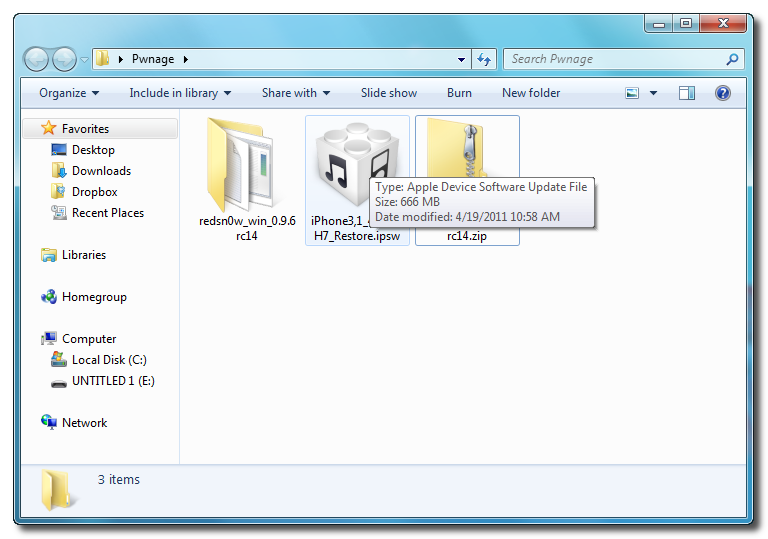Click the Computer icon

pyautogui.click(x=48, y=339)
